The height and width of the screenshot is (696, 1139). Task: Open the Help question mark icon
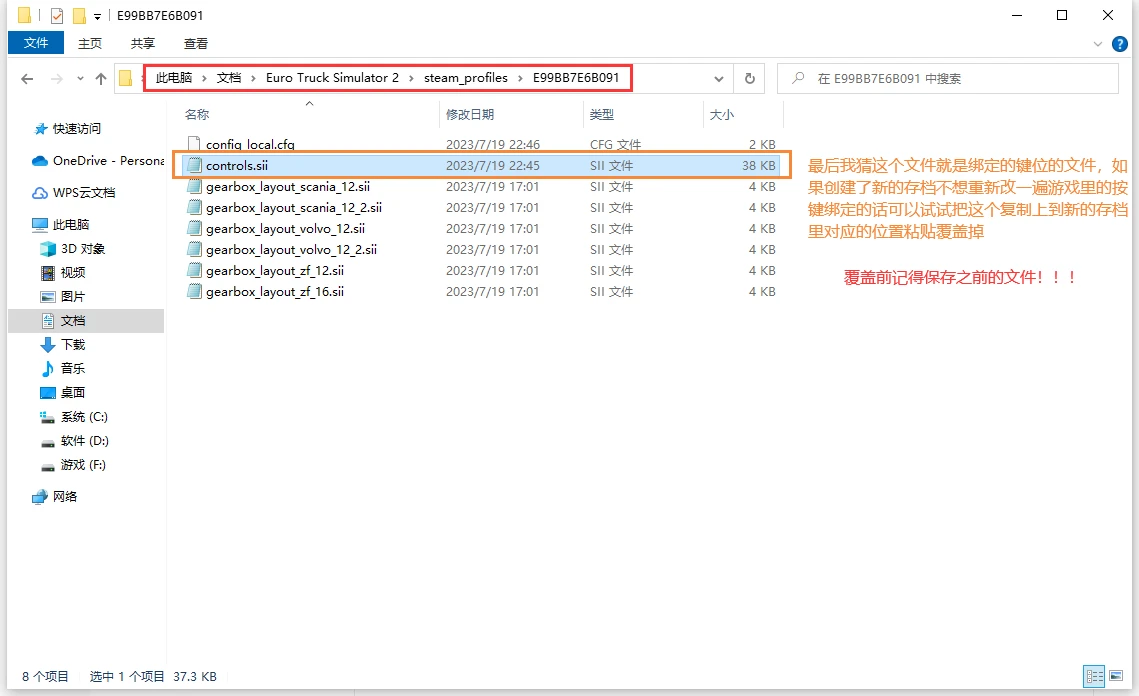1120,44
